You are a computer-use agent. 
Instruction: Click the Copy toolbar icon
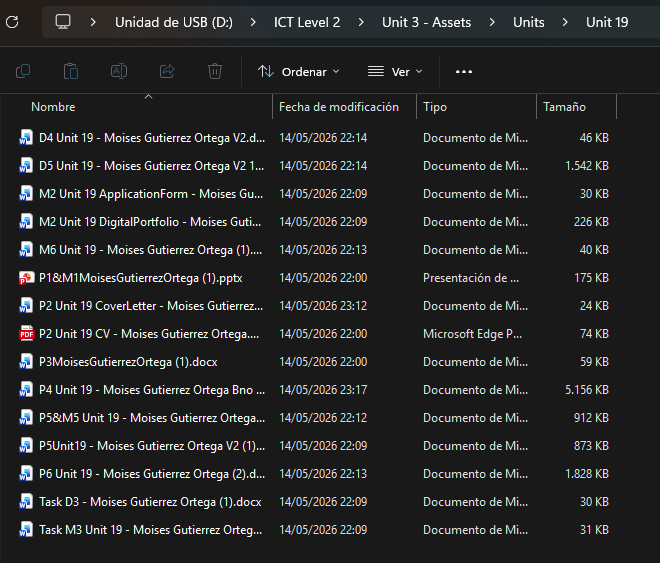point(23,71)
